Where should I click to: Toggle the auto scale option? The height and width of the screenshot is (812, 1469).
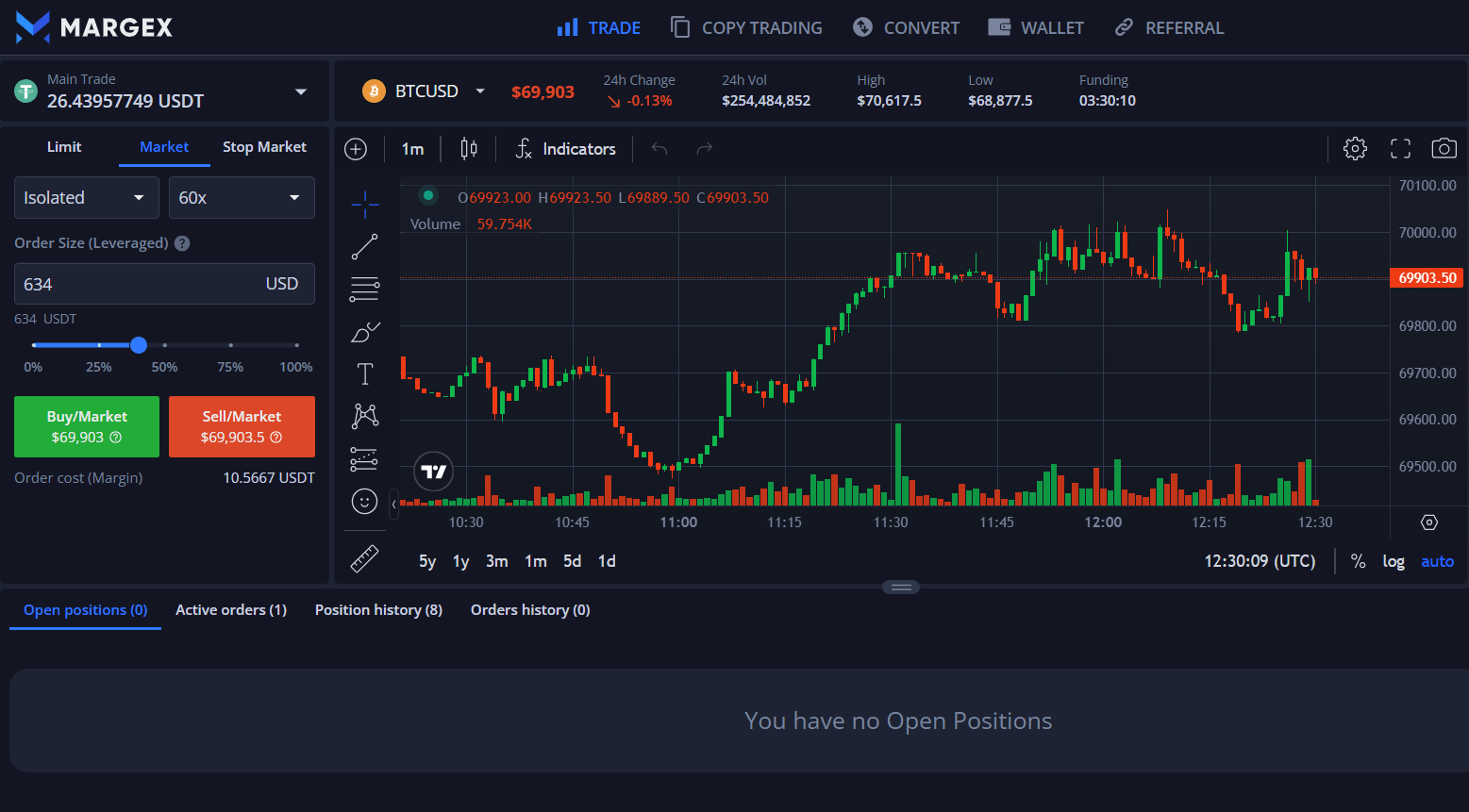pos(1437,561)
